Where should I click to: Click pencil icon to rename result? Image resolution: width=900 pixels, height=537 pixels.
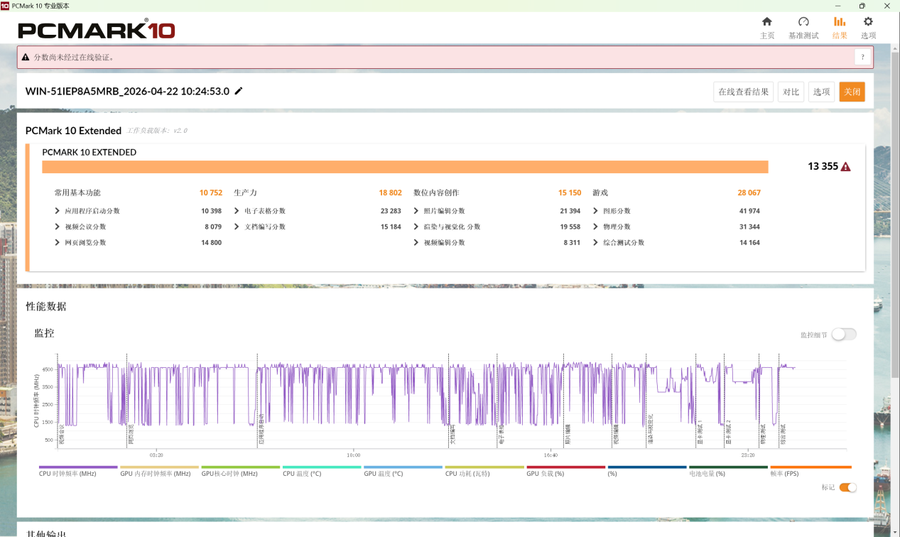(x=239, y=91)
